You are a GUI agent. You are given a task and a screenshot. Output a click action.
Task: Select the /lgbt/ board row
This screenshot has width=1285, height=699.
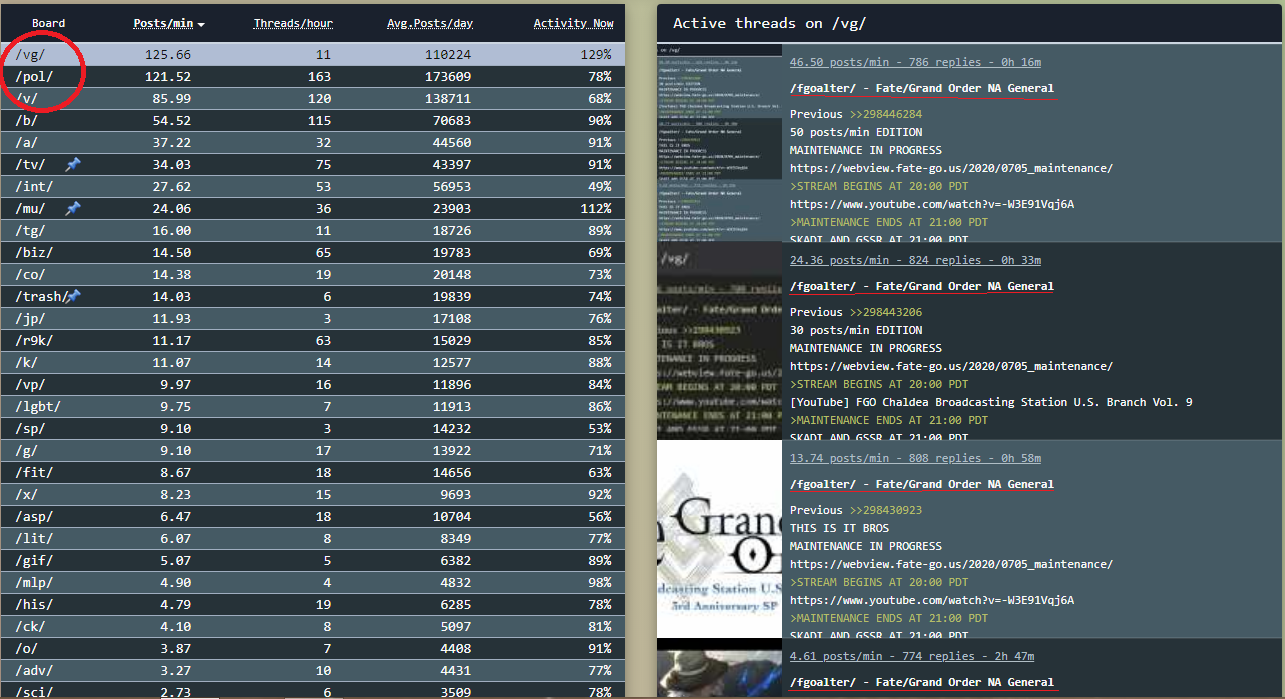point(314,406)
